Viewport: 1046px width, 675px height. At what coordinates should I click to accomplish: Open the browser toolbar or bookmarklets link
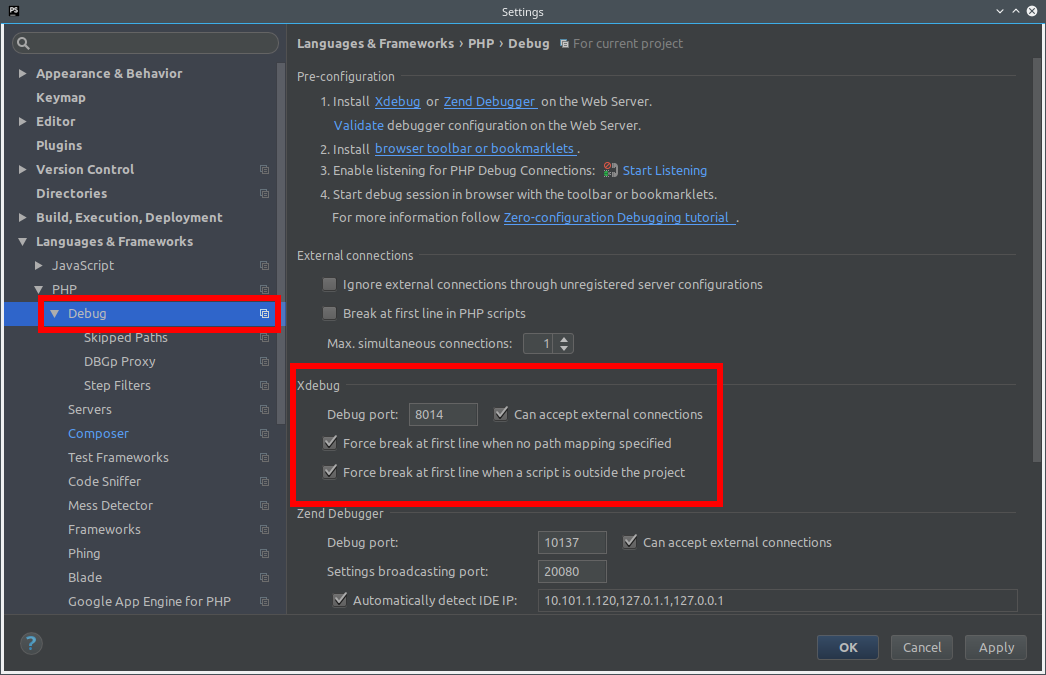point(474,149)
